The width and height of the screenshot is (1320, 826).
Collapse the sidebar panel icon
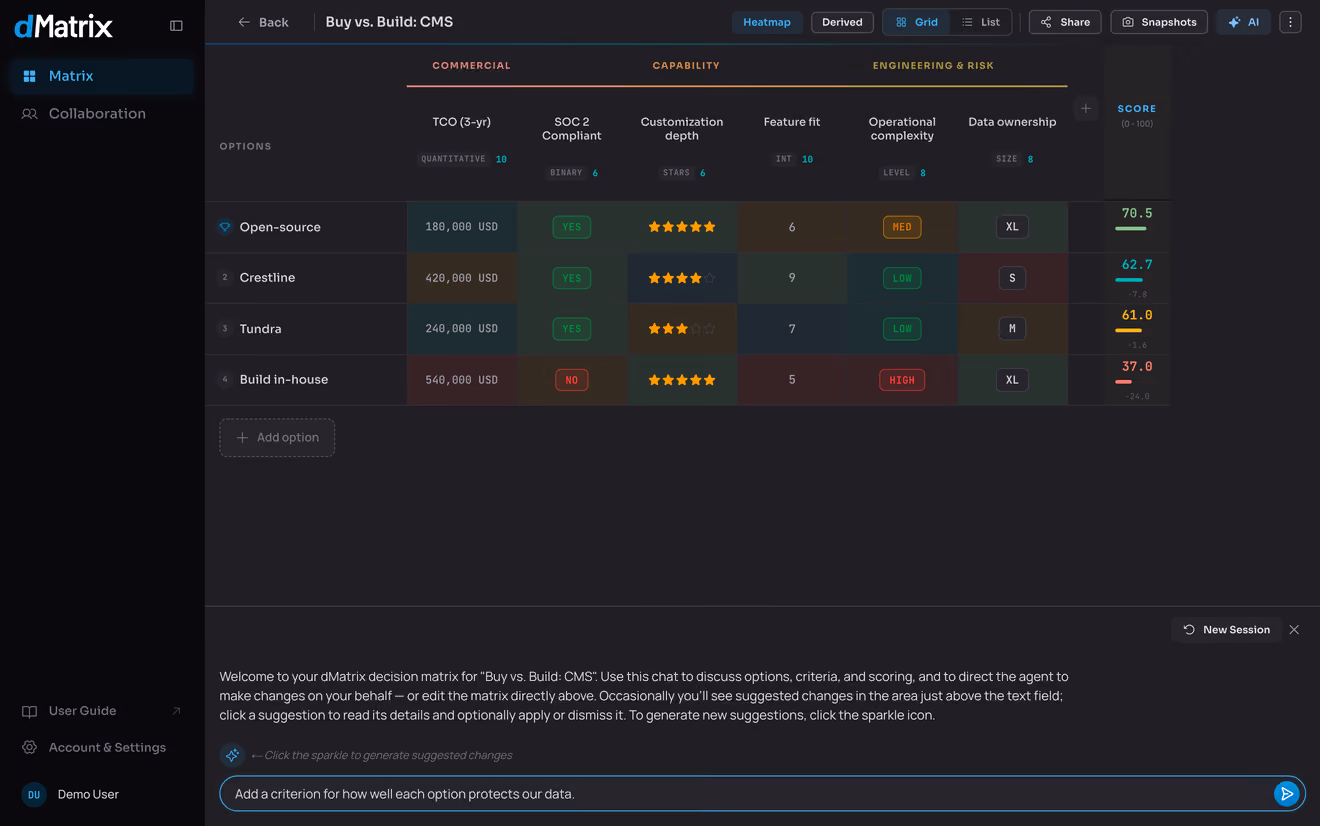point(176,26)
